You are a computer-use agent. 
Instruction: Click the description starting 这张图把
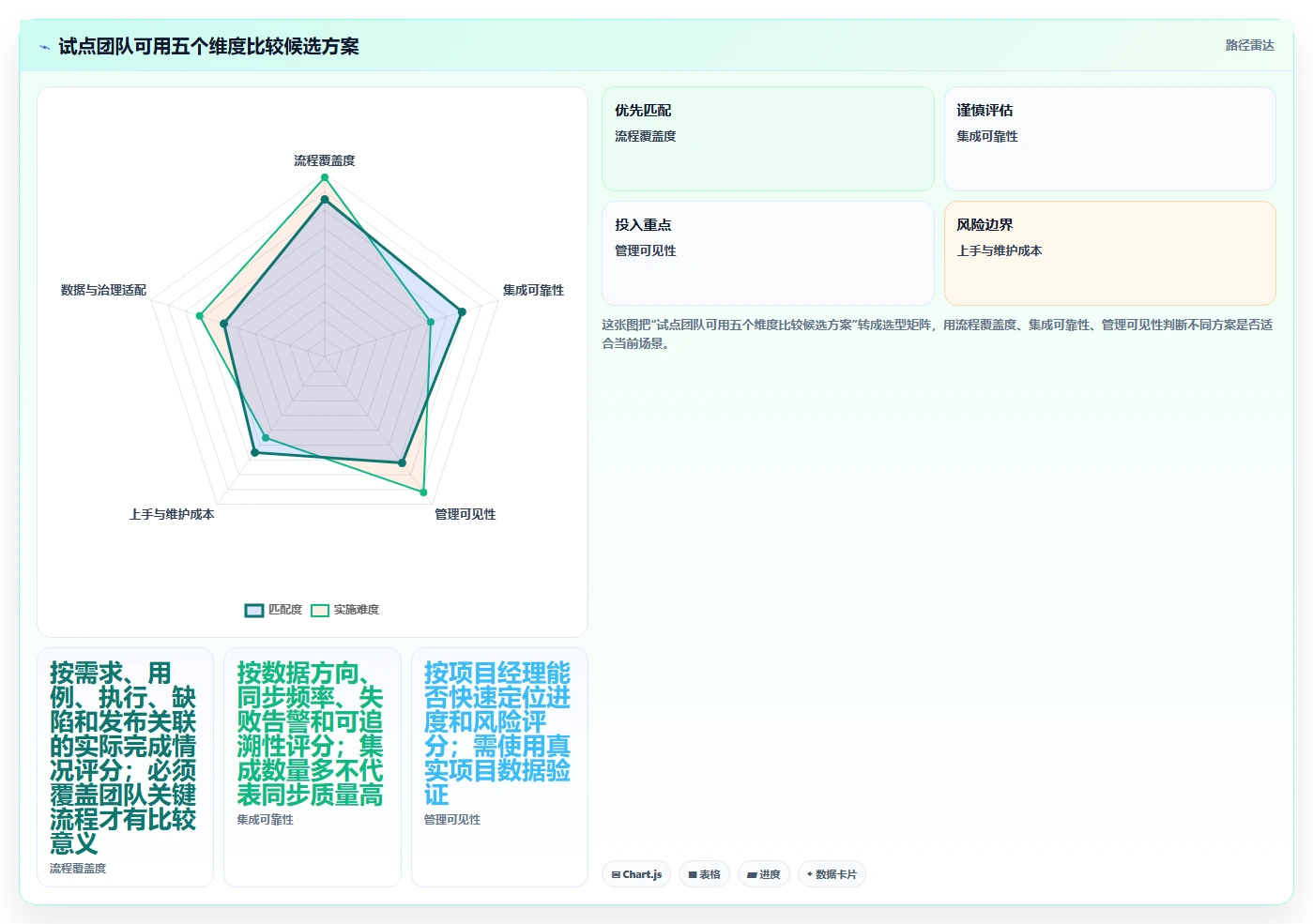coord(938,334)
